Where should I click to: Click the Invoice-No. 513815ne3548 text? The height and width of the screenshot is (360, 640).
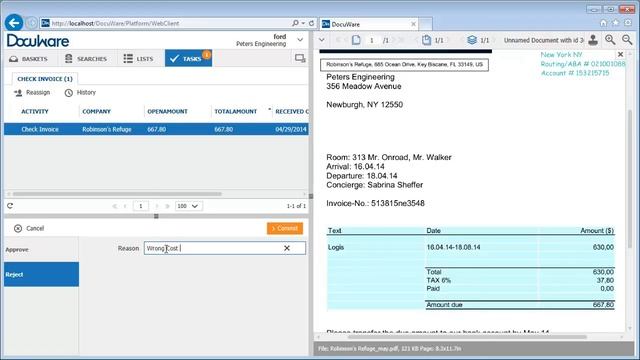point(376,203)
